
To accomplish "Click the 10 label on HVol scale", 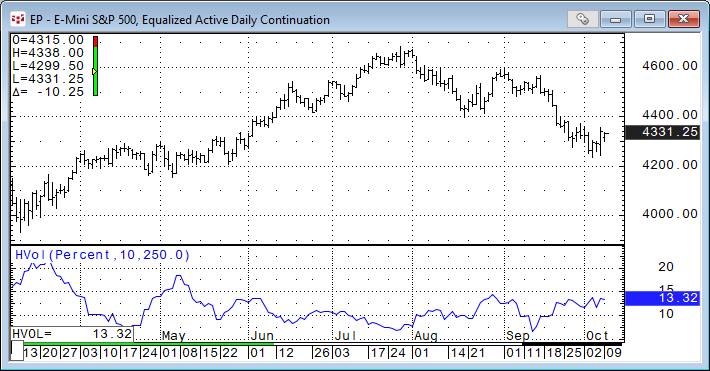I will [666, 314].
